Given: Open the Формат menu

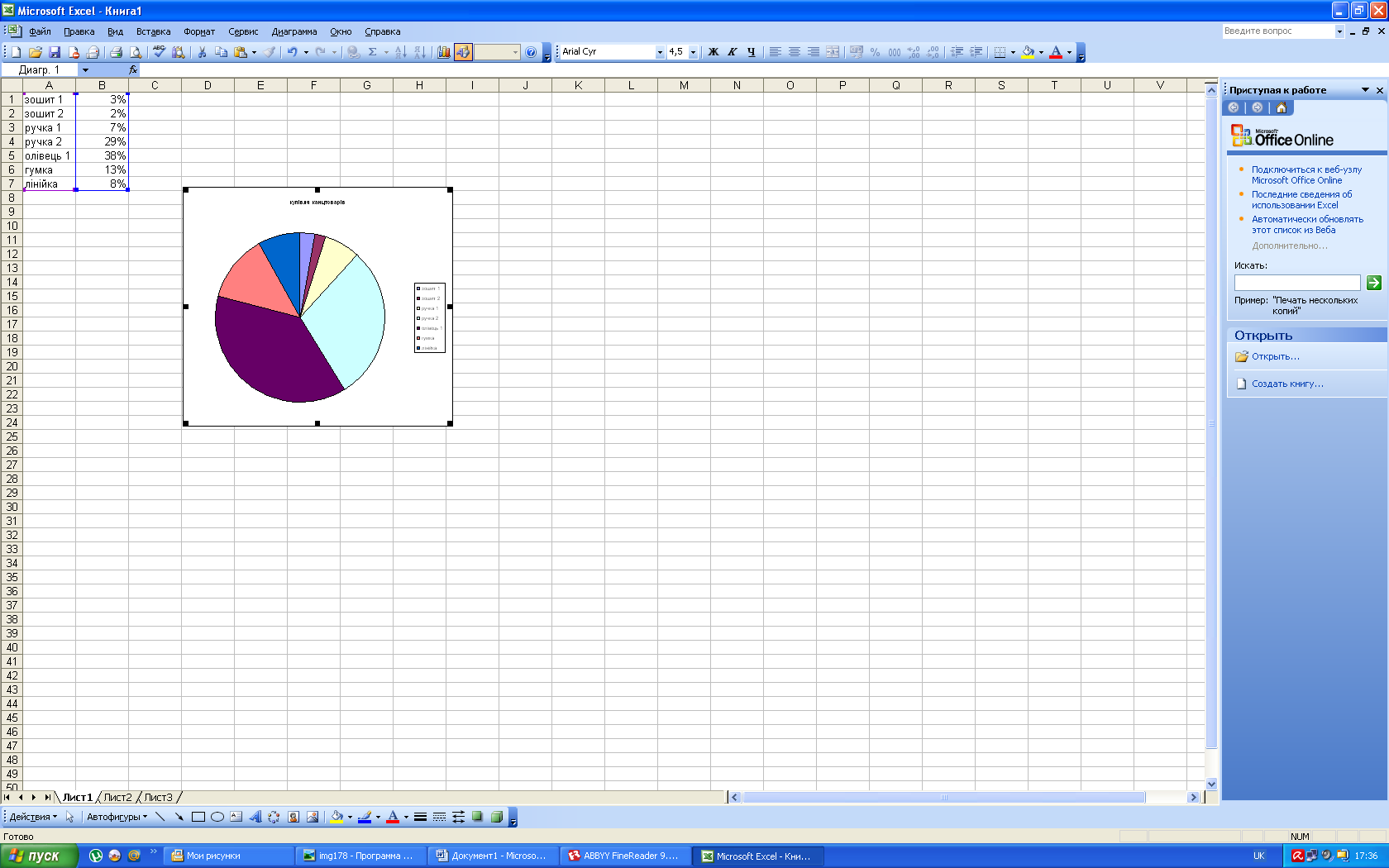Looking at the screenshot, I should click(199, 31).
